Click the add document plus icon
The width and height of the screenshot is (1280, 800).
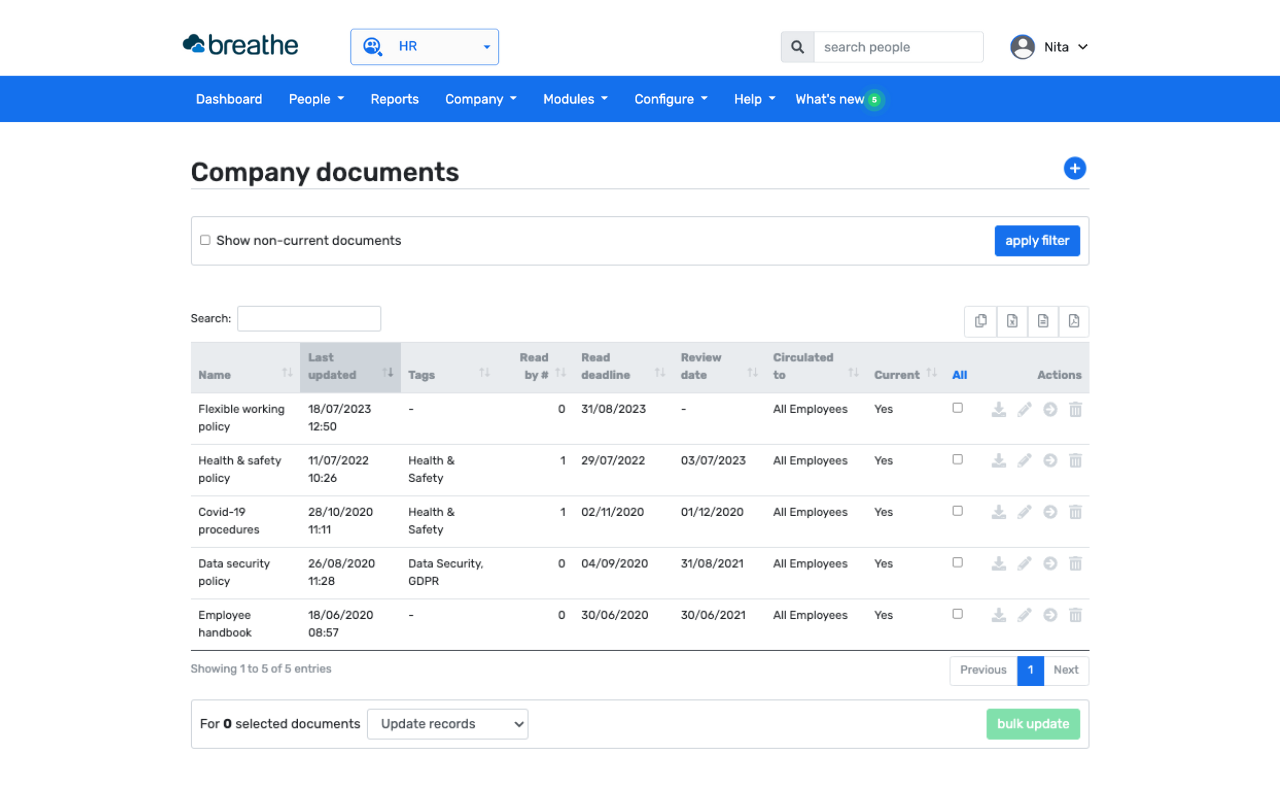click(x=1075, y=169)
